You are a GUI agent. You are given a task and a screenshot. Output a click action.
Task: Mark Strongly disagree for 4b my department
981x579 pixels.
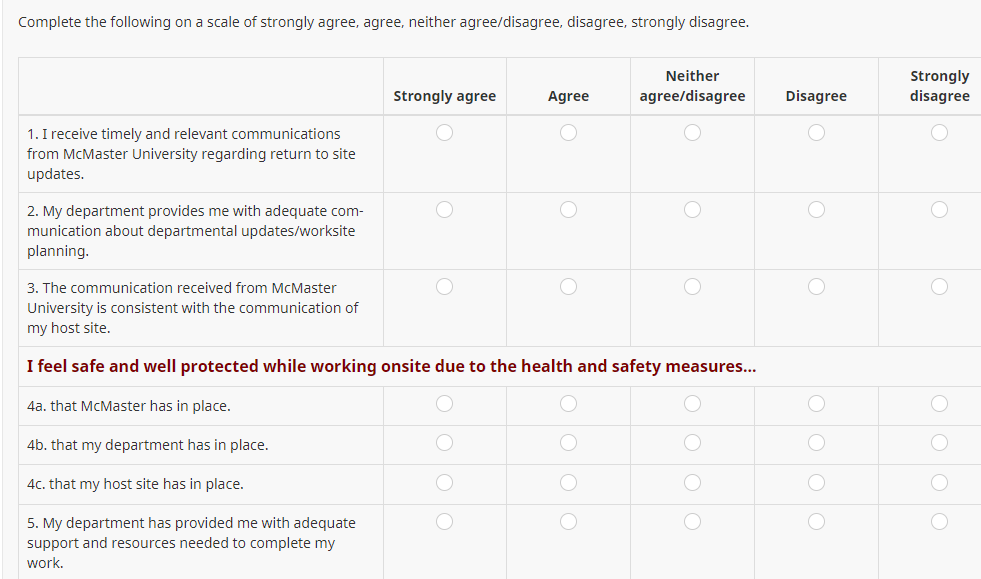pos(939,443)
